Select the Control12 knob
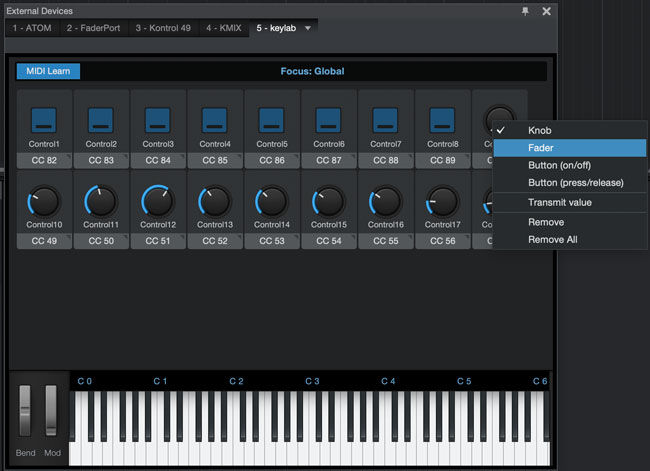Viewport: 650px width, 471px height. click(158, 202)
